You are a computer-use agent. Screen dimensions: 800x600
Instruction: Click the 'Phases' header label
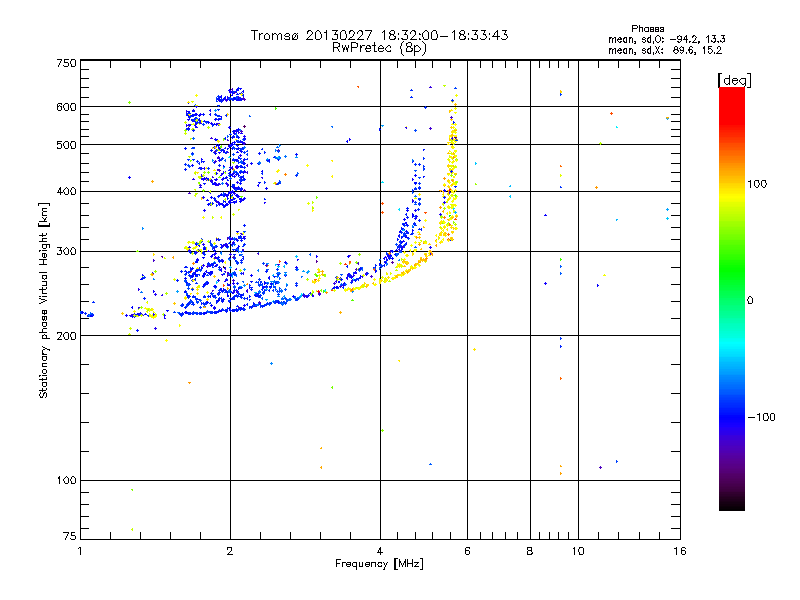647,29
